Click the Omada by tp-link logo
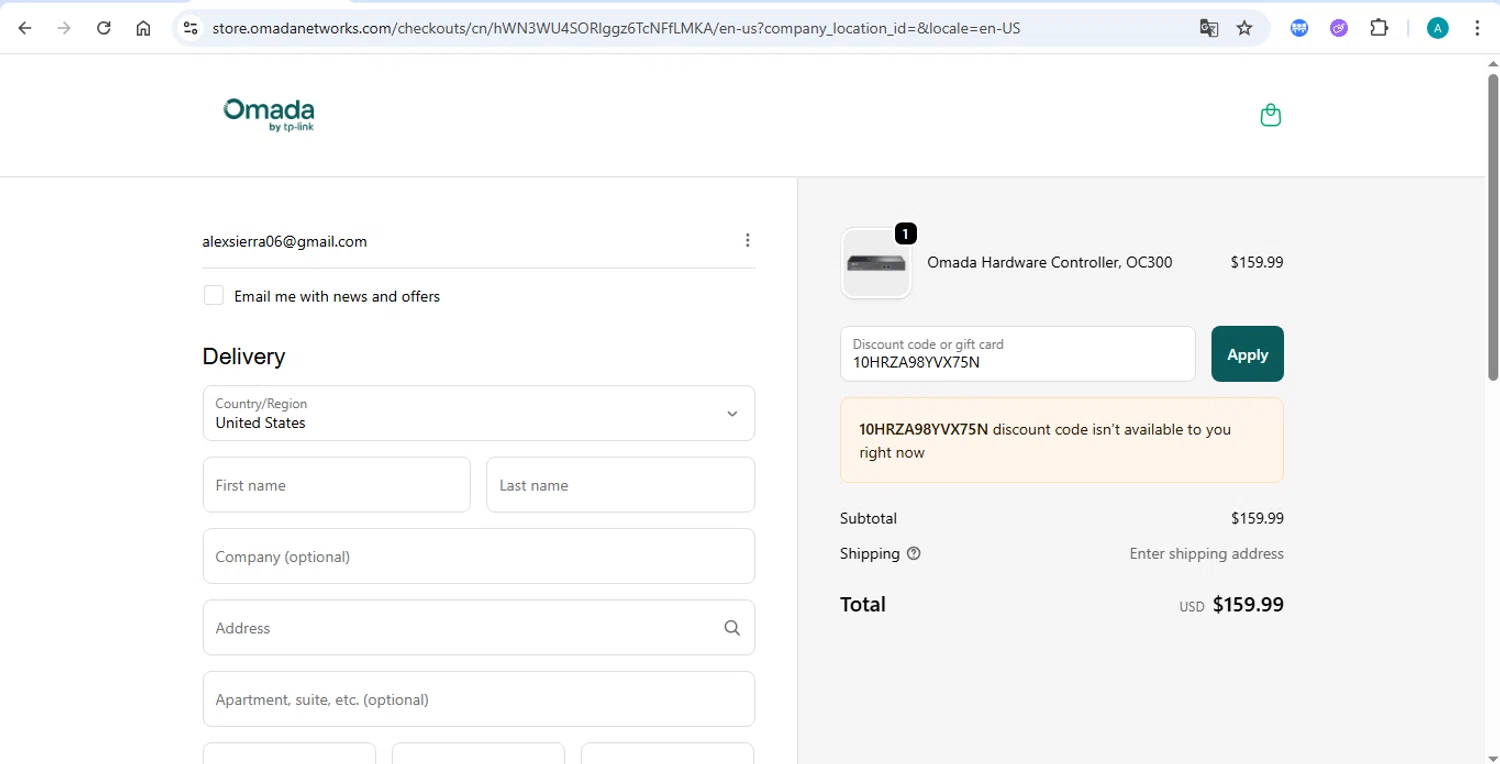This screenshot has height=764, width=1500. tap(269, 115)
